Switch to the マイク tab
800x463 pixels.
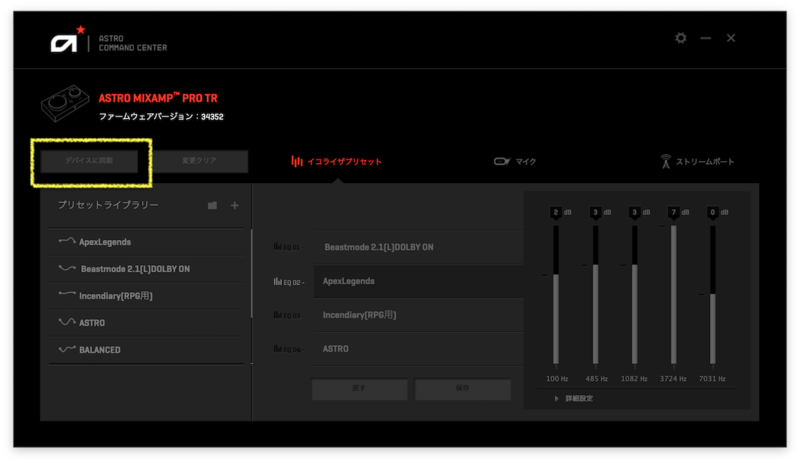point(515,162)
